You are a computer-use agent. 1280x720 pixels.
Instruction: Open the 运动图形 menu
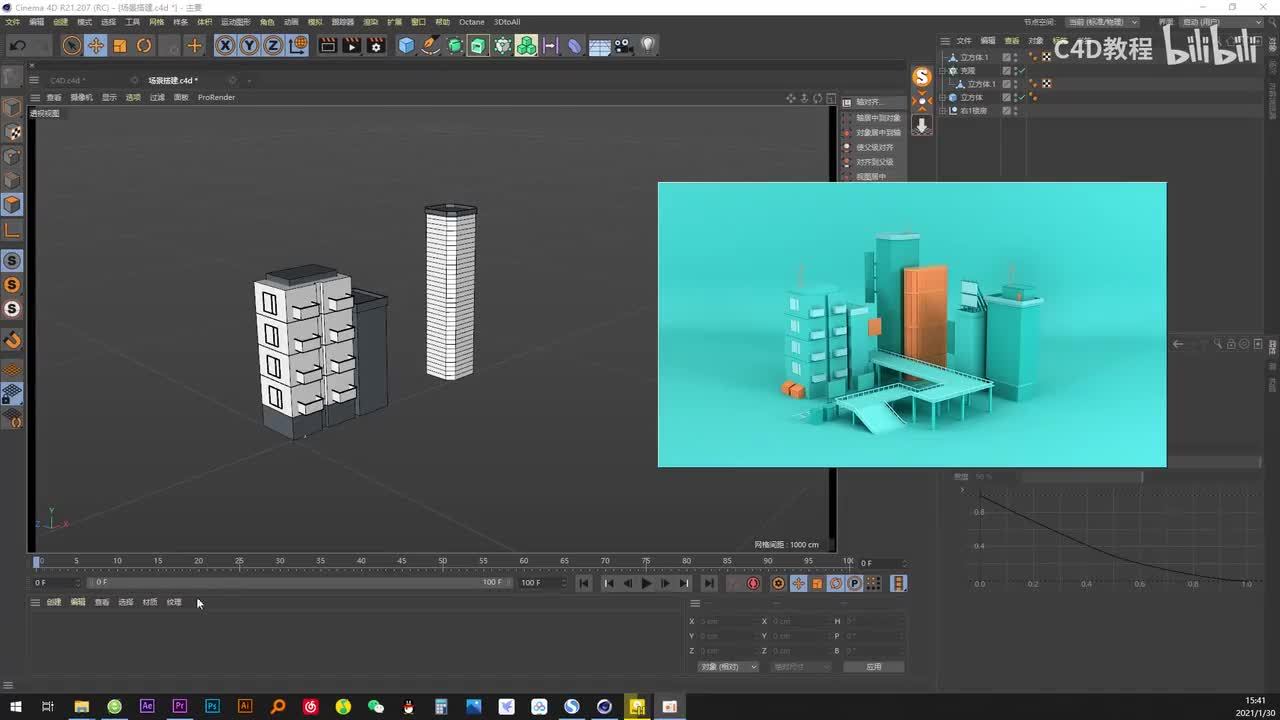235,21
